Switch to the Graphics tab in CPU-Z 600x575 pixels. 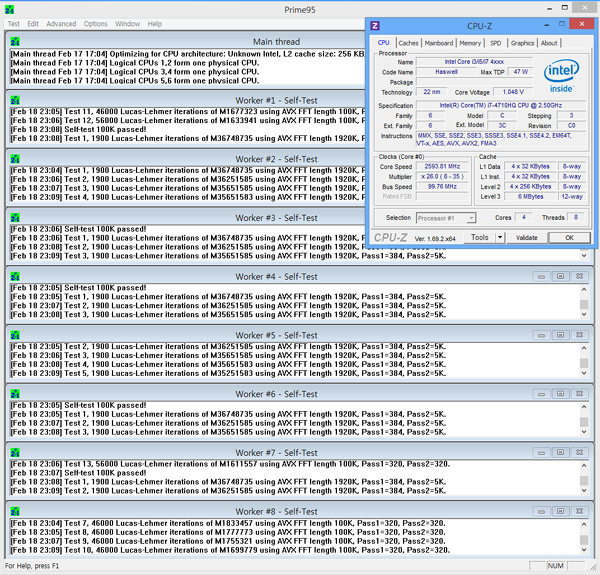click(522, 43)
